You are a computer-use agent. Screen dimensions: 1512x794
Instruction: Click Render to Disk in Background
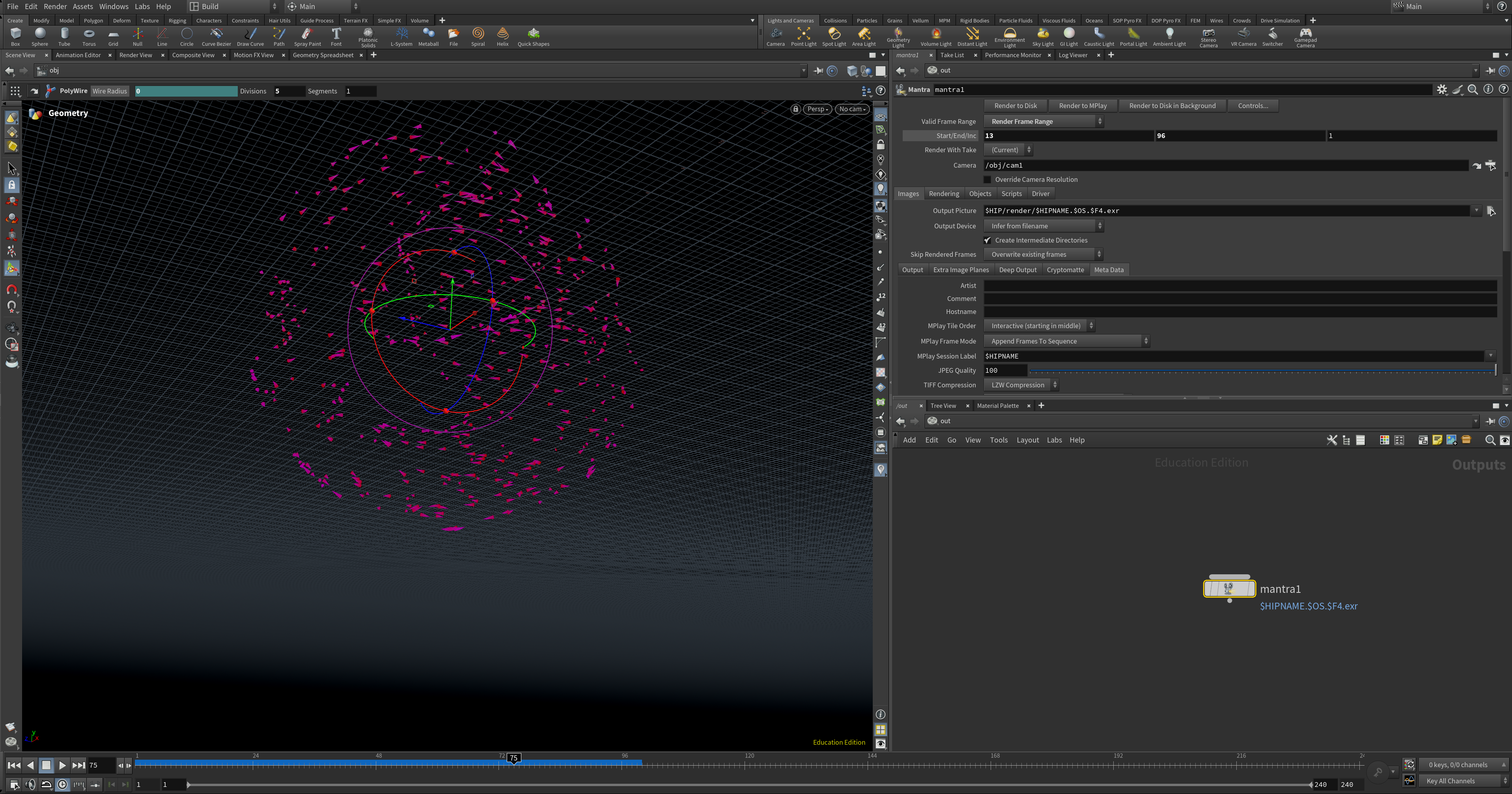tap(1172, 106)
